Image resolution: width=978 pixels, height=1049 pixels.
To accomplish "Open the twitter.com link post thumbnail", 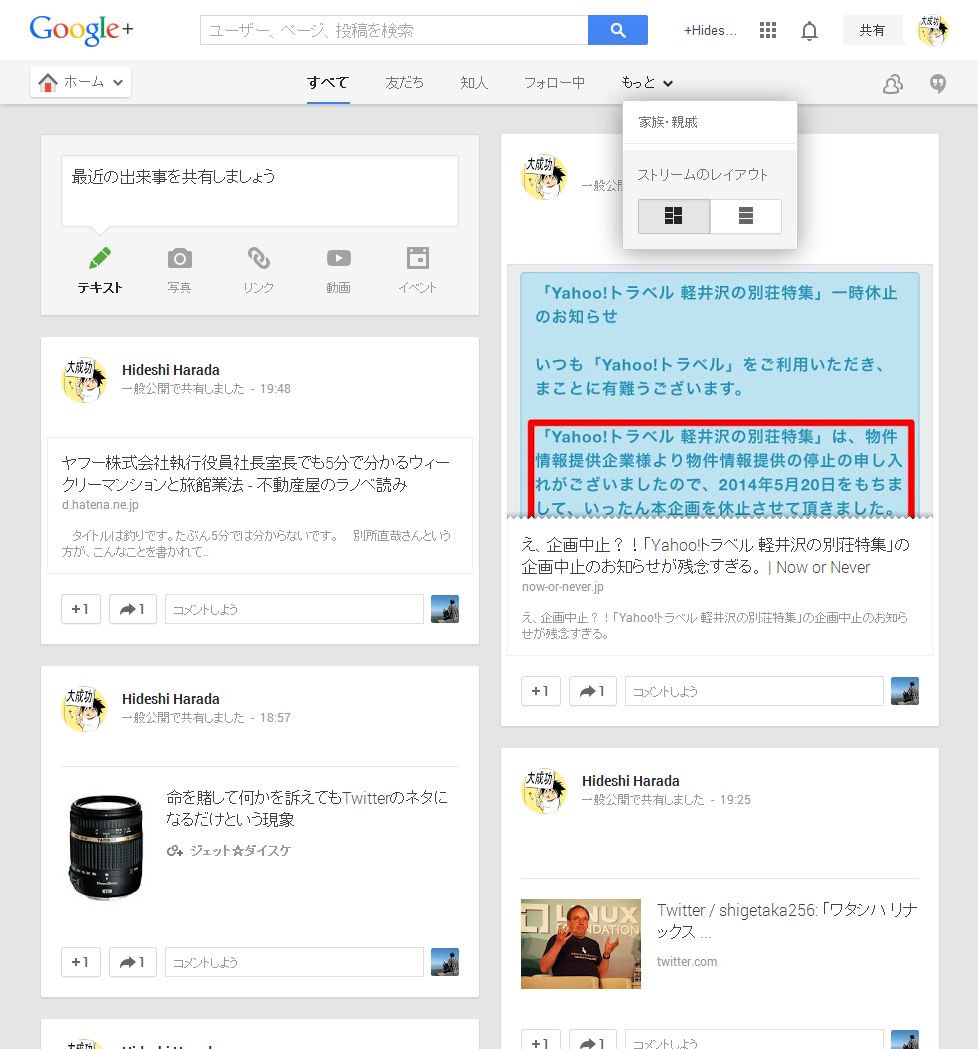I will click(580, 943).
